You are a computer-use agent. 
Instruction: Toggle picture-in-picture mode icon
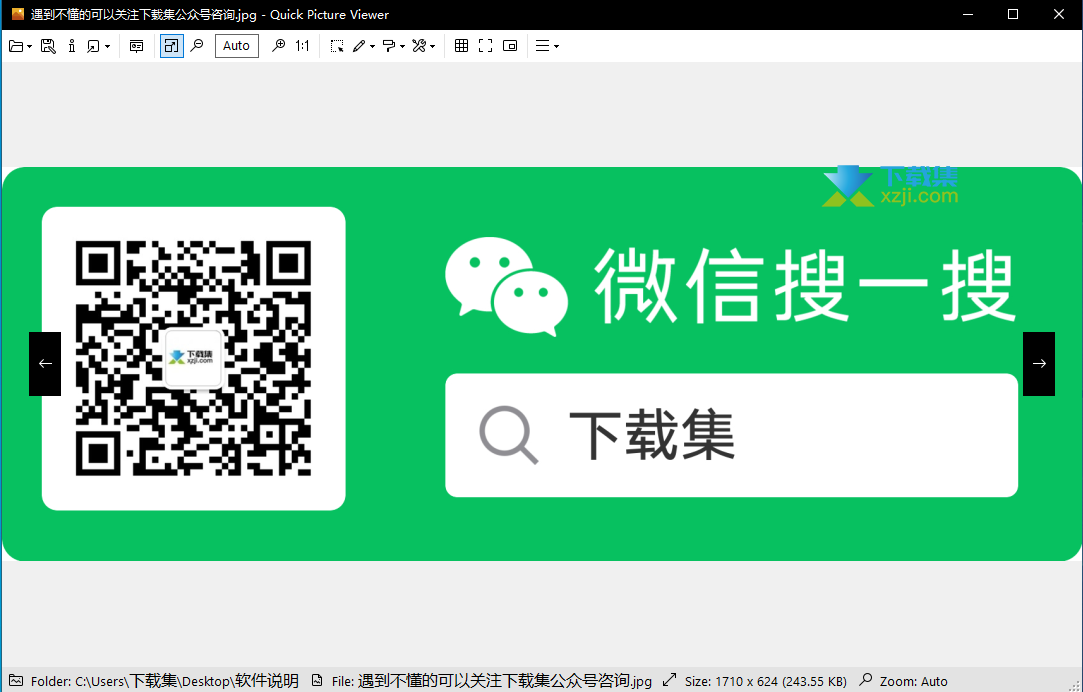[510, 46]
